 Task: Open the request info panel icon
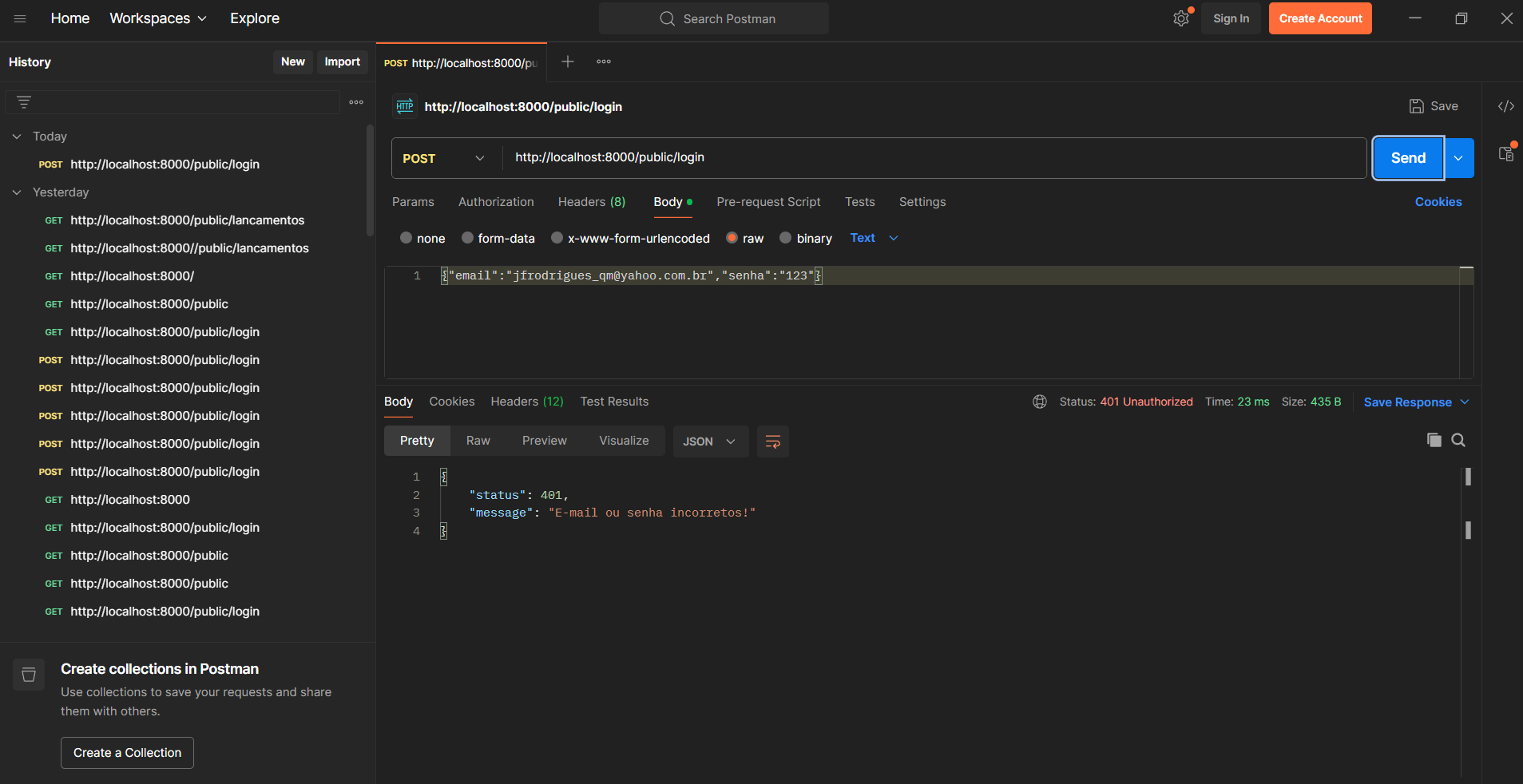pos(1506,154)
